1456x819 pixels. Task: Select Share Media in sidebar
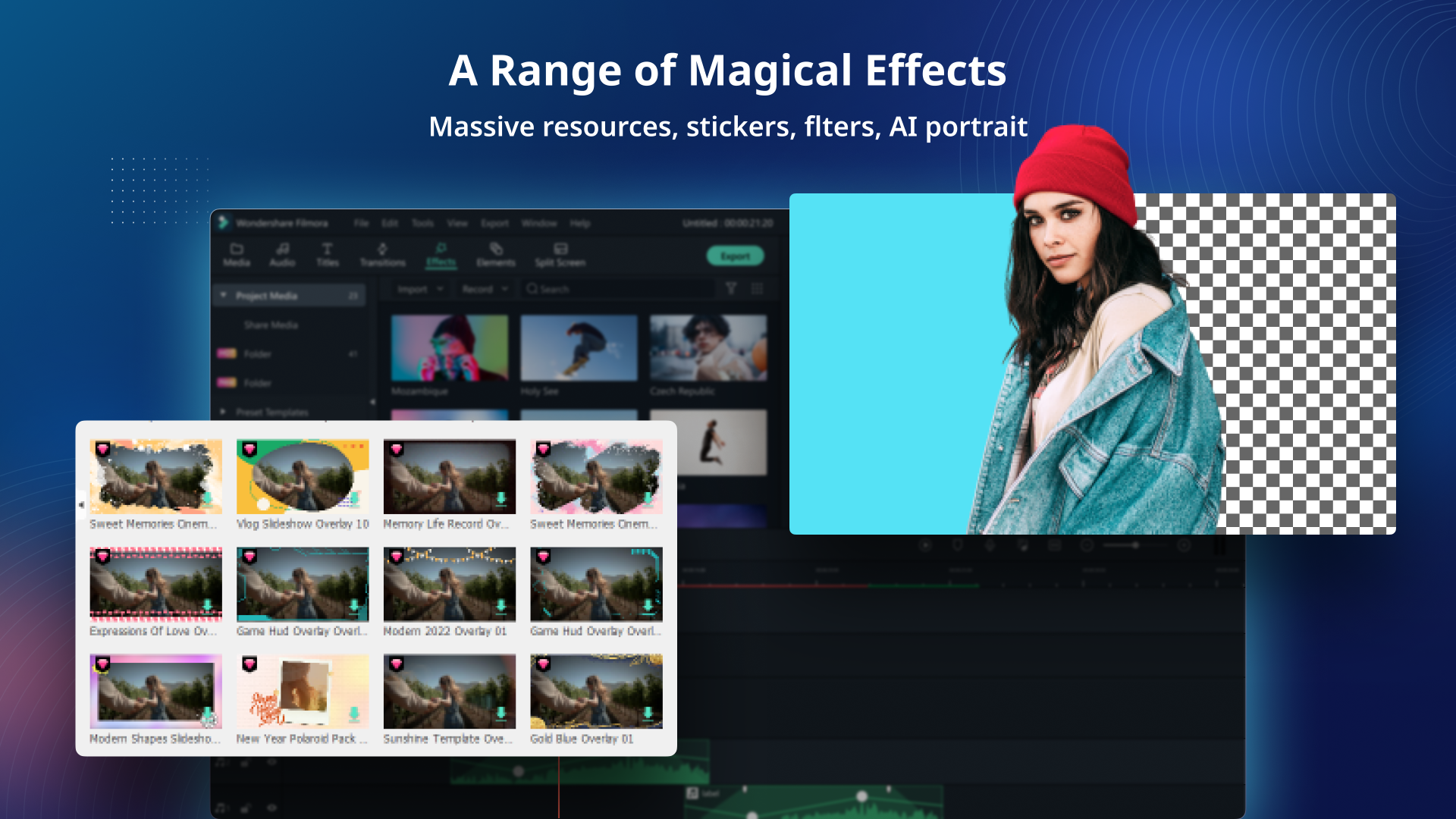point(271,325)
